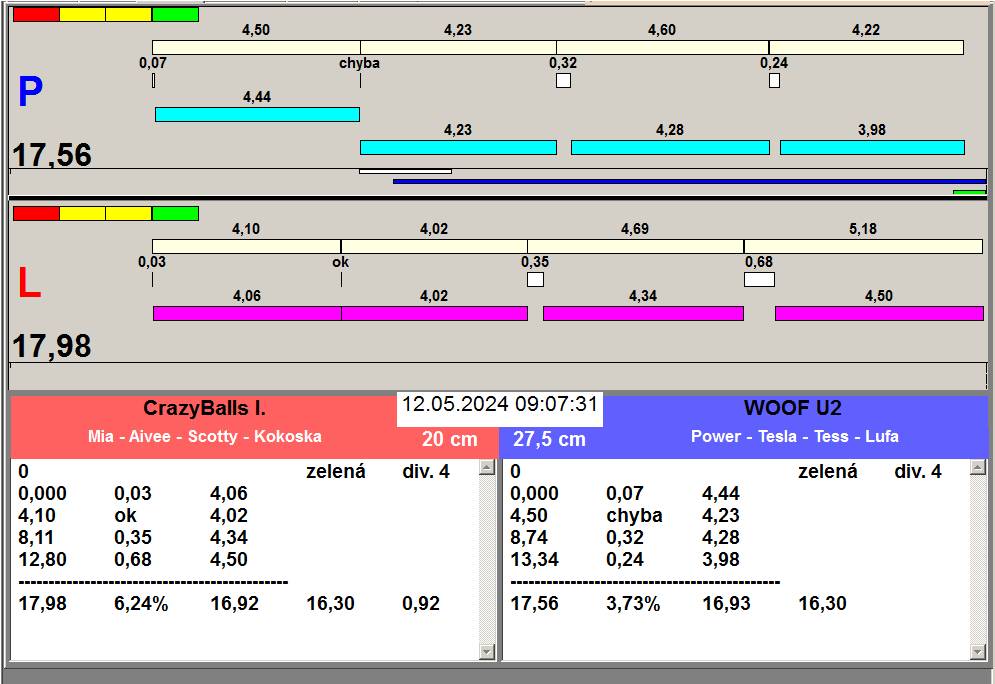Select the cyan 4,44 run bar
This screenshot has width=995, height=684.
coord(257,114)
